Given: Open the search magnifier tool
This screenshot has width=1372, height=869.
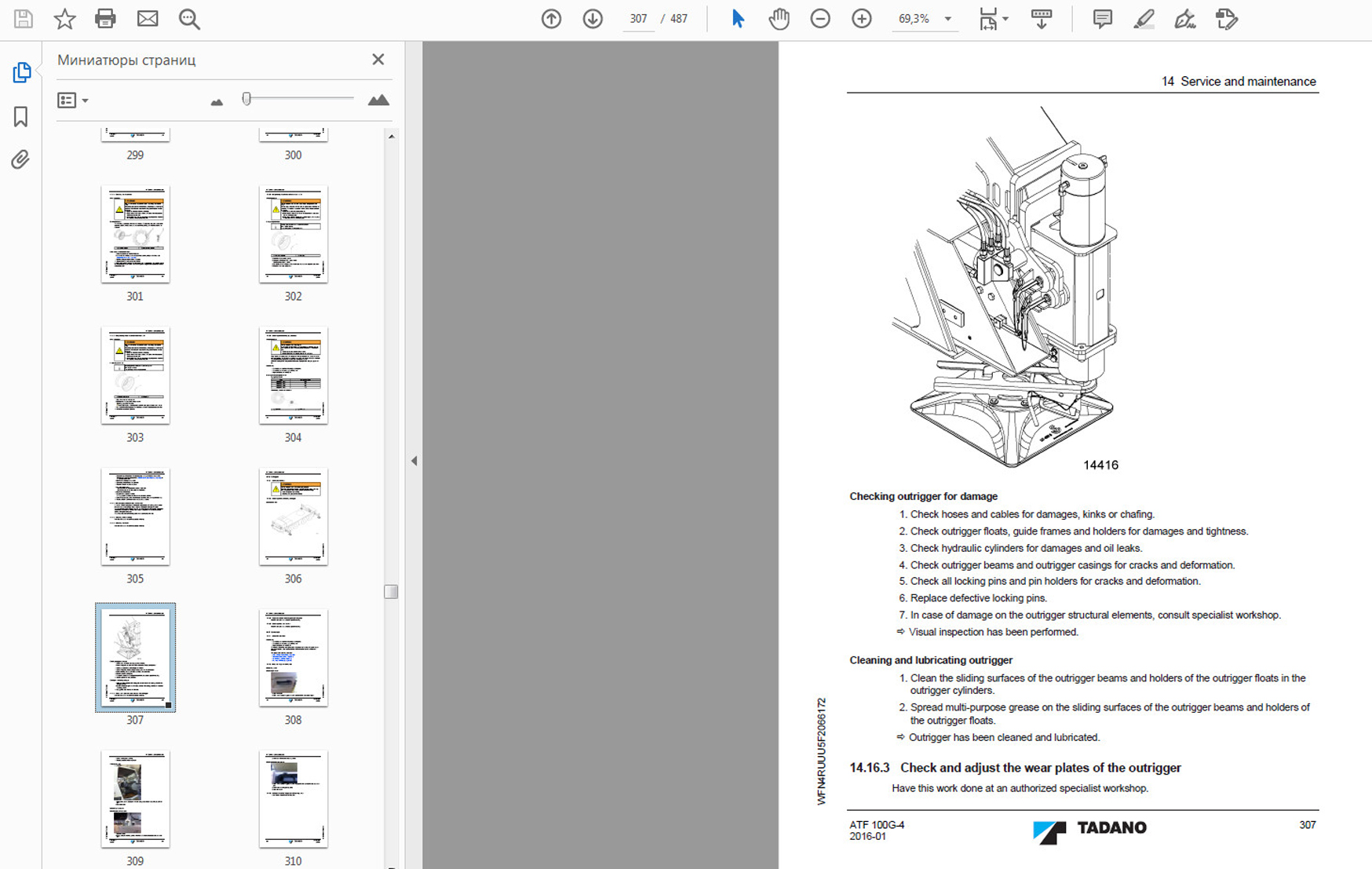Looking at the screenshot, I should (x=189, y=19).
